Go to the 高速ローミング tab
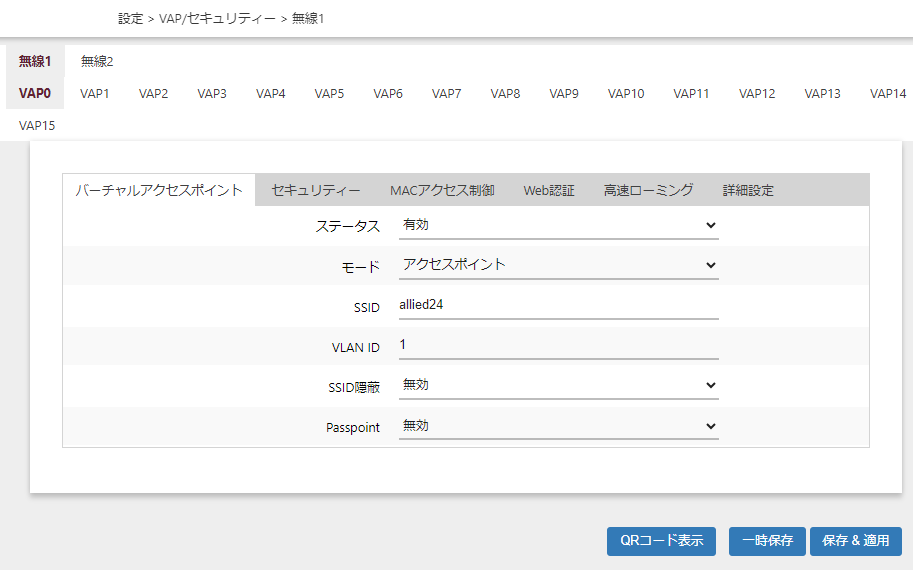The height and width of the screenshot is (570, 913). (648, 190)
